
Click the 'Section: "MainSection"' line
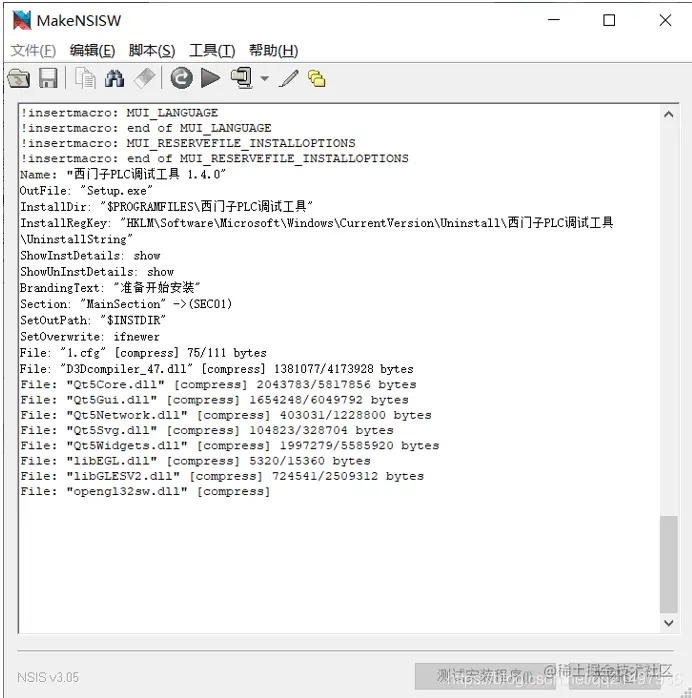click(x=126, y=304)
